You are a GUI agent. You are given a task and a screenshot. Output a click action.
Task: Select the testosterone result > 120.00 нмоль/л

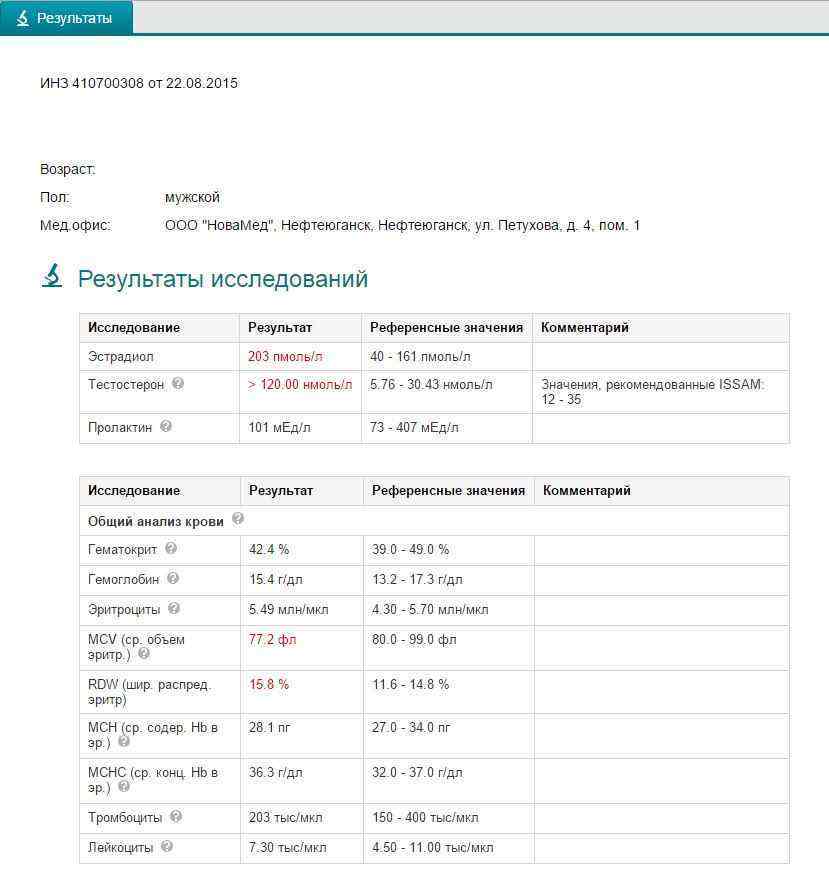coord(300,384)
